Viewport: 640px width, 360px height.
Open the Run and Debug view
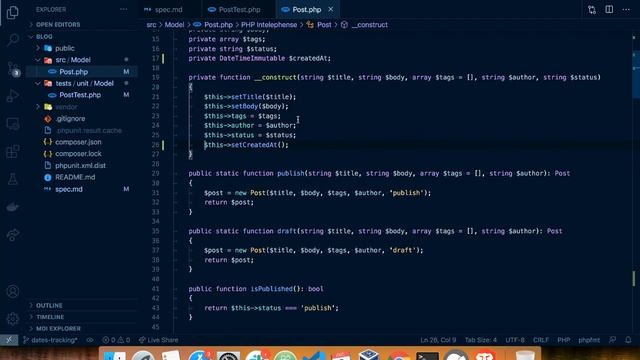coord(13,96)
